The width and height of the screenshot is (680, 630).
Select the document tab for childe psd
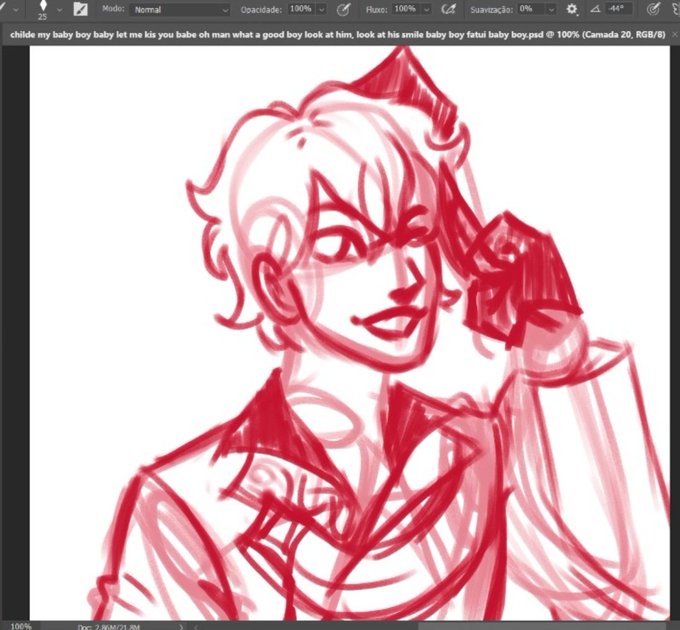337,34
